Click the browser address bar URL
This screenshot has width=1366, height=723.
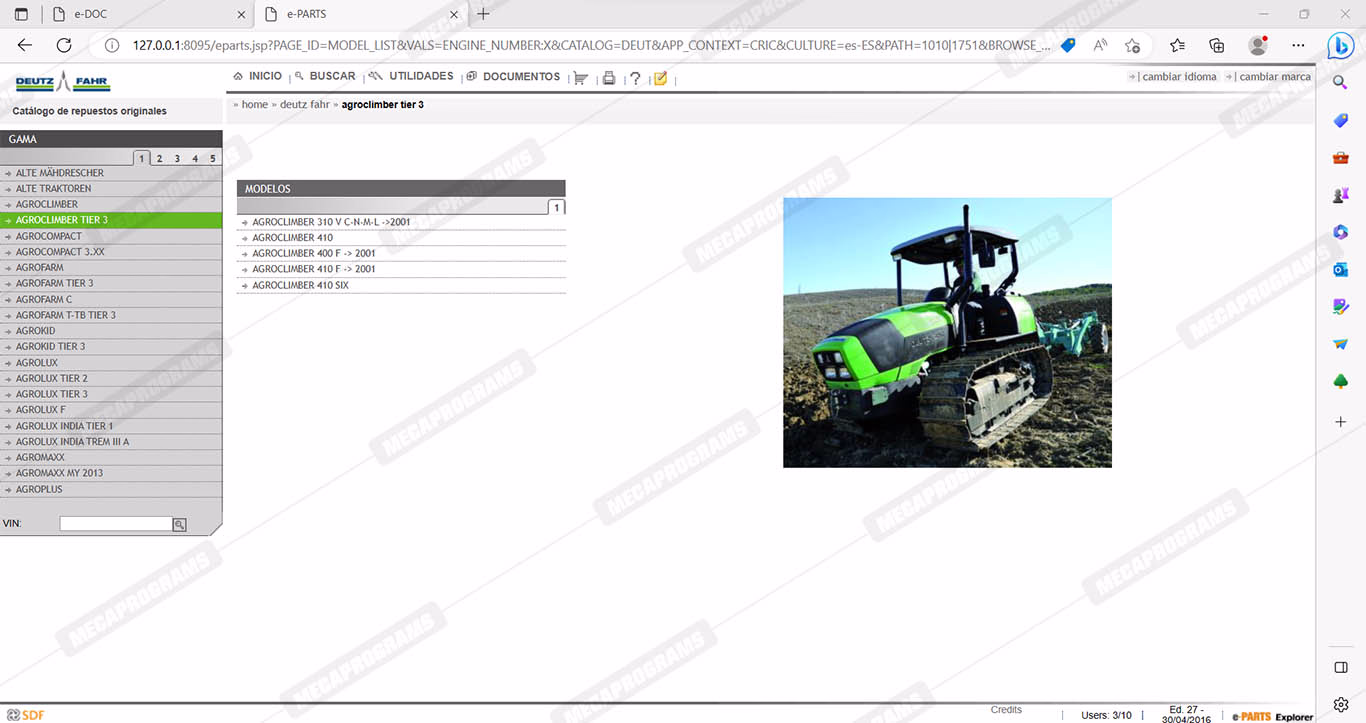[x=591, y=45]
